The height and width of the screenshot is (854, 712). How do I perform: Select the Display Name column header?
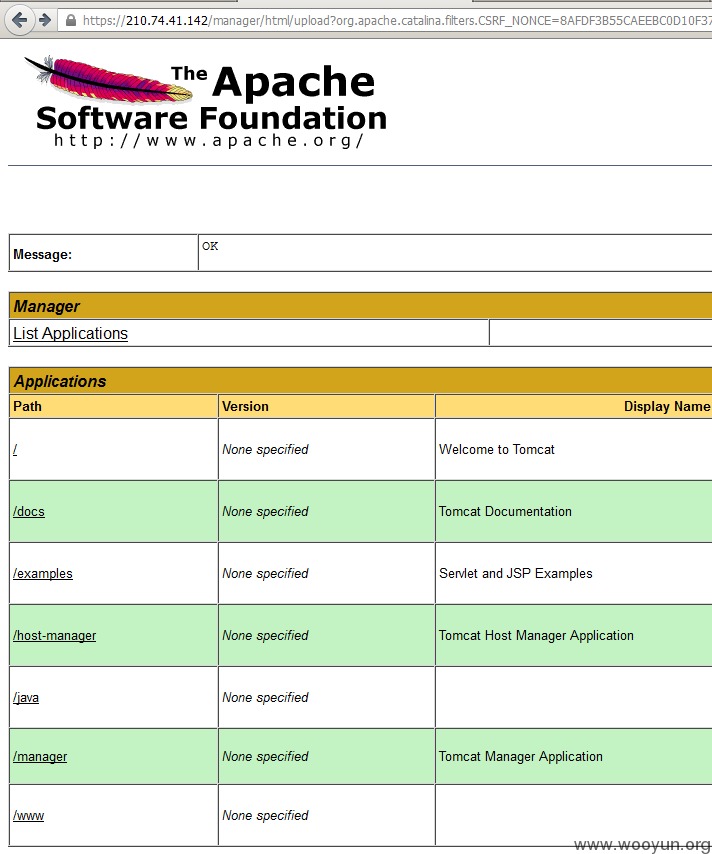[x=667, y=406]
